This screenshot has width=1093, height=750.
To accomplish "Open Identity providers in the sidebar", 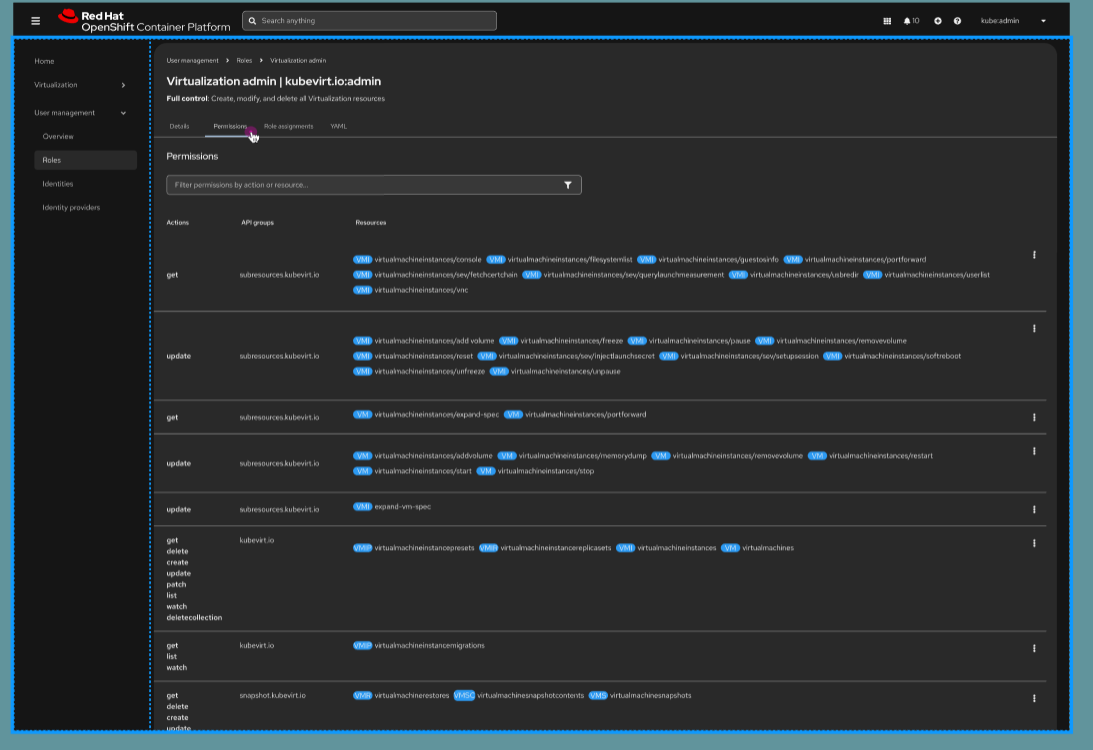I will [71, 208].
